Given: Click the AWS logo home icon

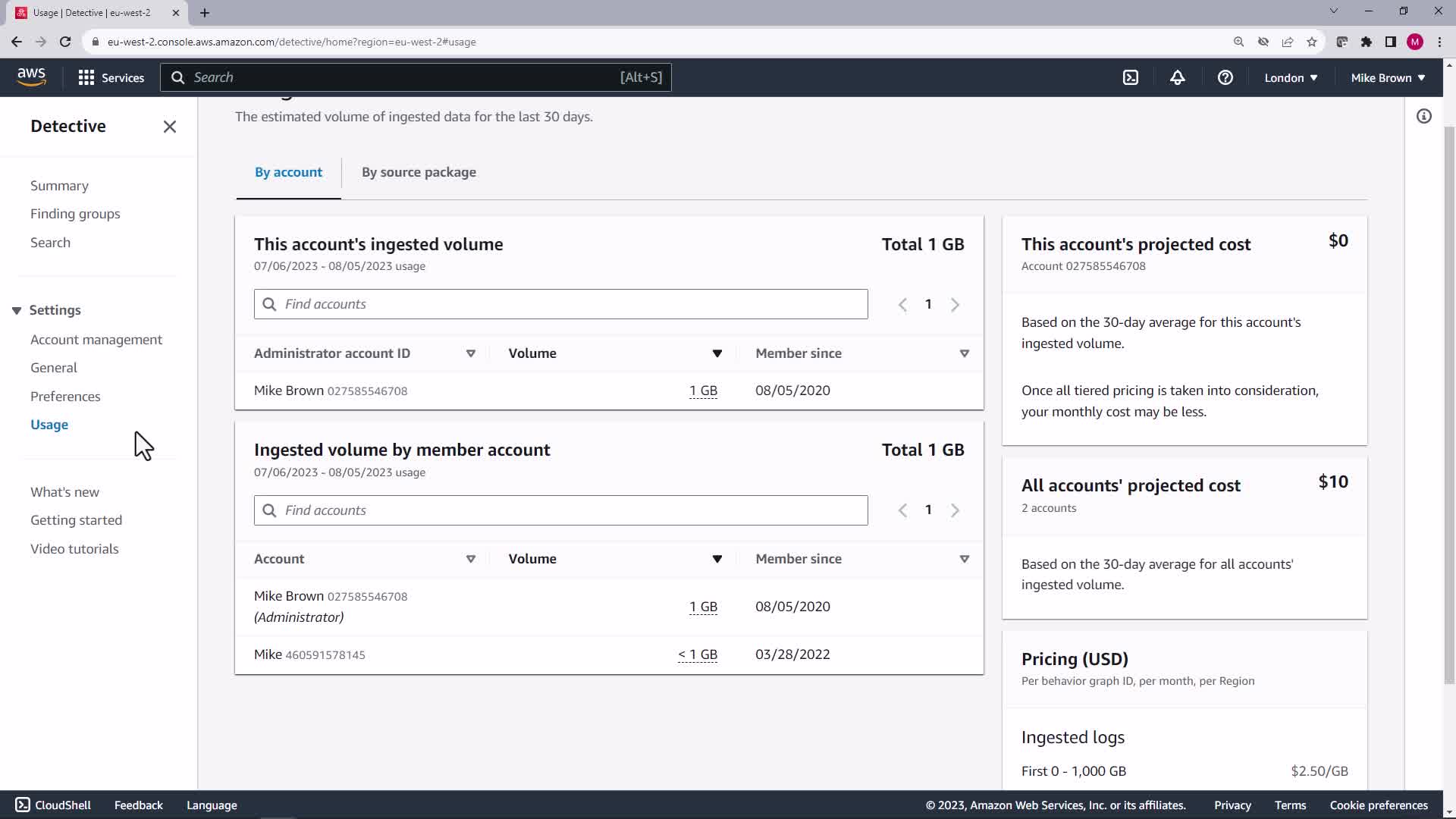Looking at the screenshot, I should click(x=31, y=77).
